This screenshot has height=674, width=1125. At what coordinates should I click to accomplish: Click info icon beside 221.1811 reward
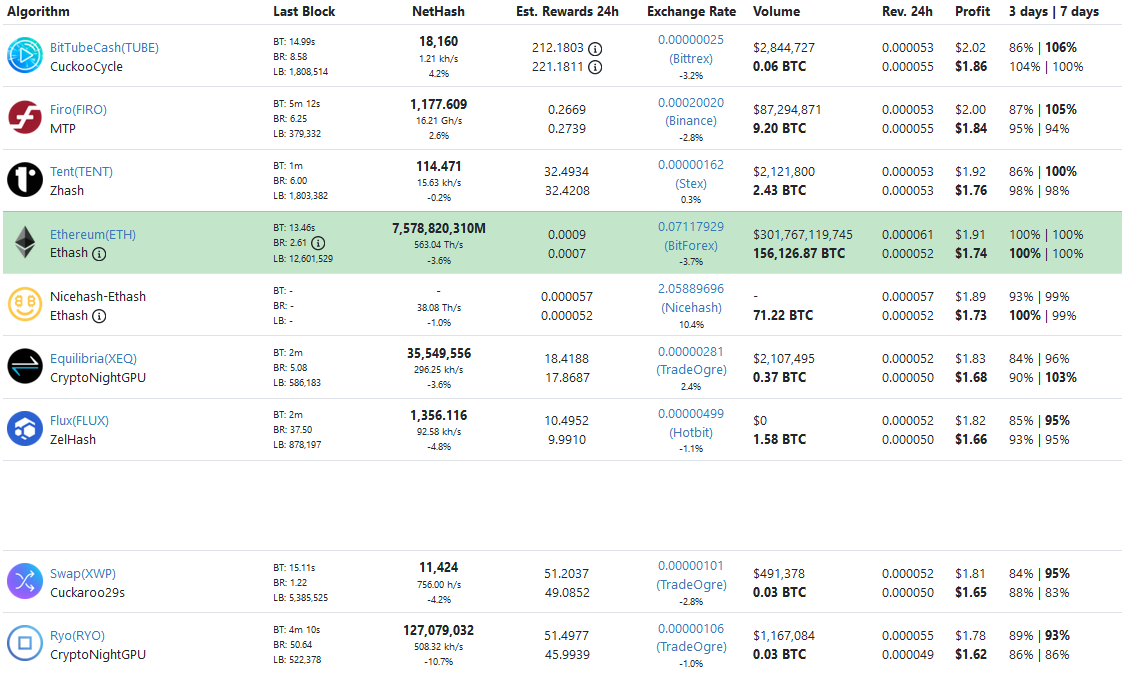pos(595,67)
